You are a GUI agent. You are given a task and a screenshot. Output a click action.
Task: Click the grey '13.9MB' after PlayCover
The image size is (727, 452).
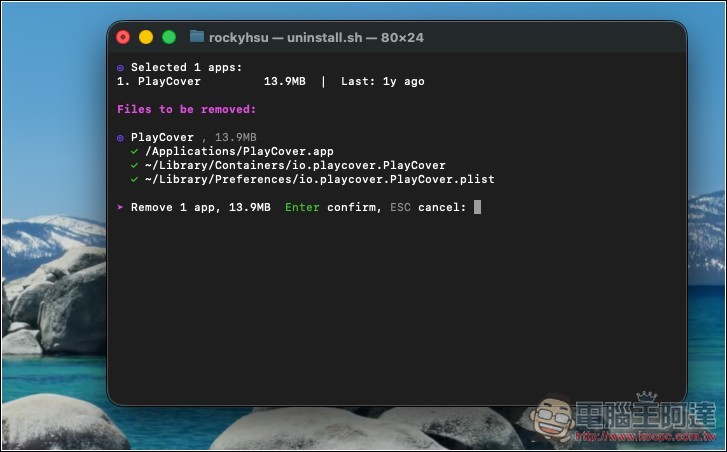click(x=236, y=138)
